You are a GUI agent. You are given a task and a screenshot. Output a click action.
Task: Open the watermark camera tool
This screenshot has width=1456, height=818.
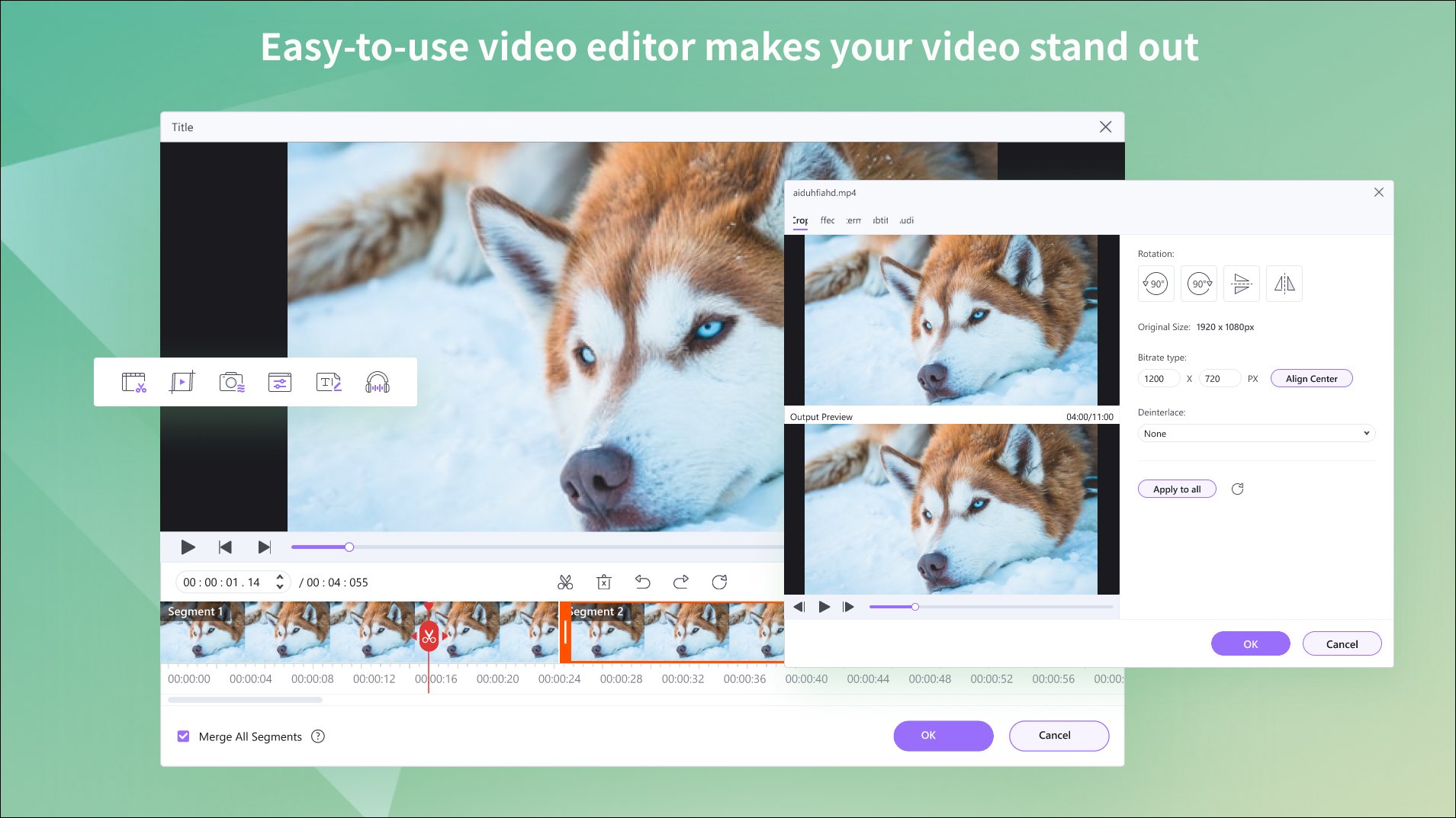click(231, 382)
